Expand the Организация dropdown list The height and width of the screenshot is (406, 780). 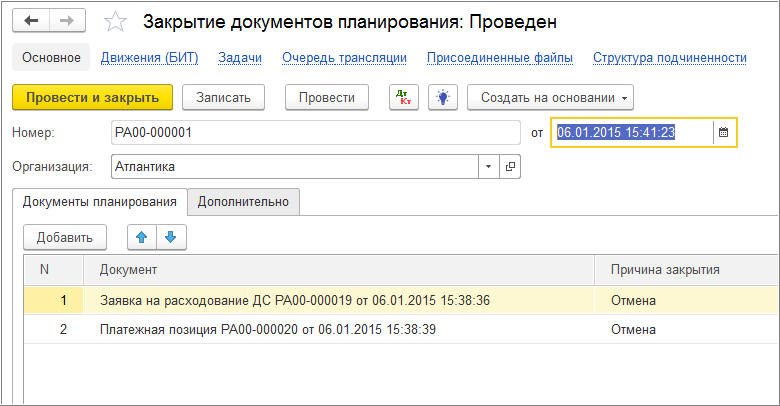[488, 167]
